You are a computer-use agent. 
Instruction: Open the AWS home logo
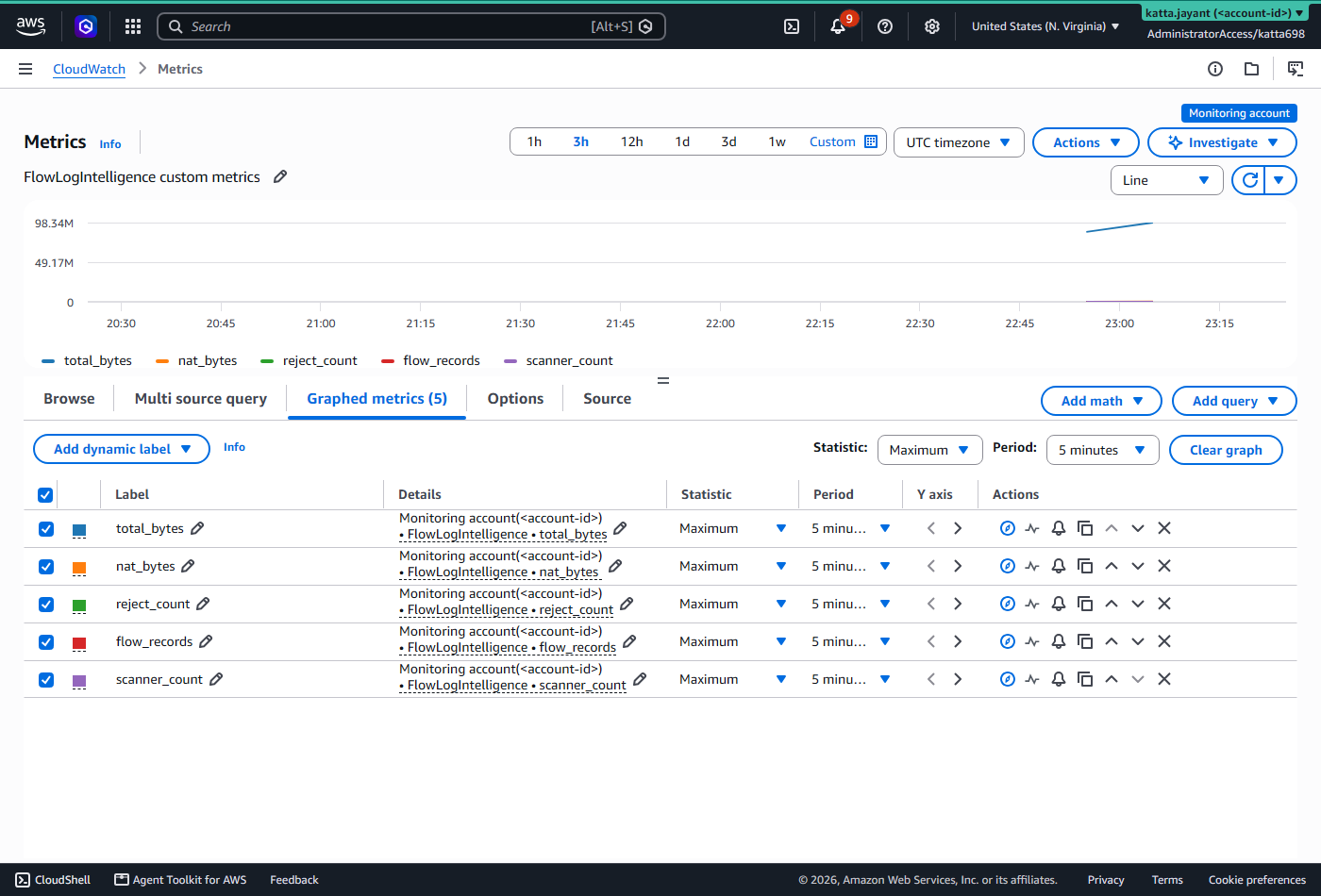click(x=30, y=26)
